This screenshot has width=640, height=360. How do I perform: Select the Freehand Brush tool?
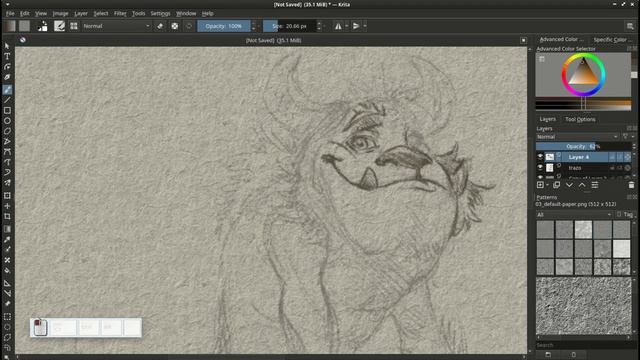(x=7, y=89)
